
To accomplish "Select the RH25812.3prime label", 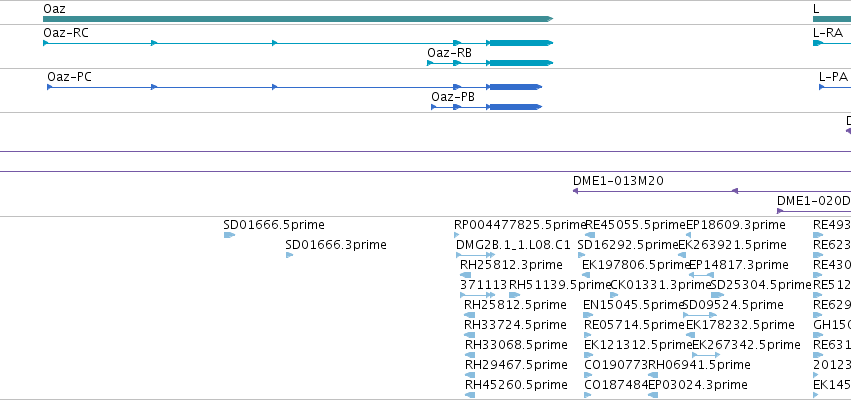I will [511, 265].
